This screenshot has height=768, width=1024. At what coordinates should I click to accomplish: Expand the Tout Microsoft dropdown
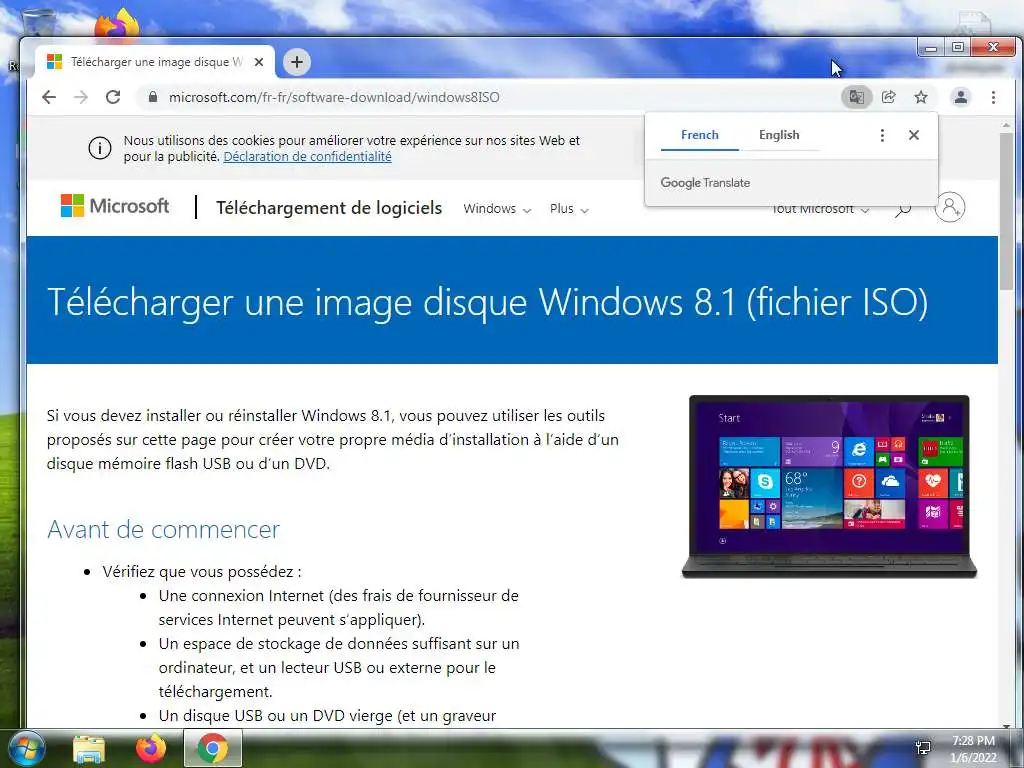pos(820,210)
